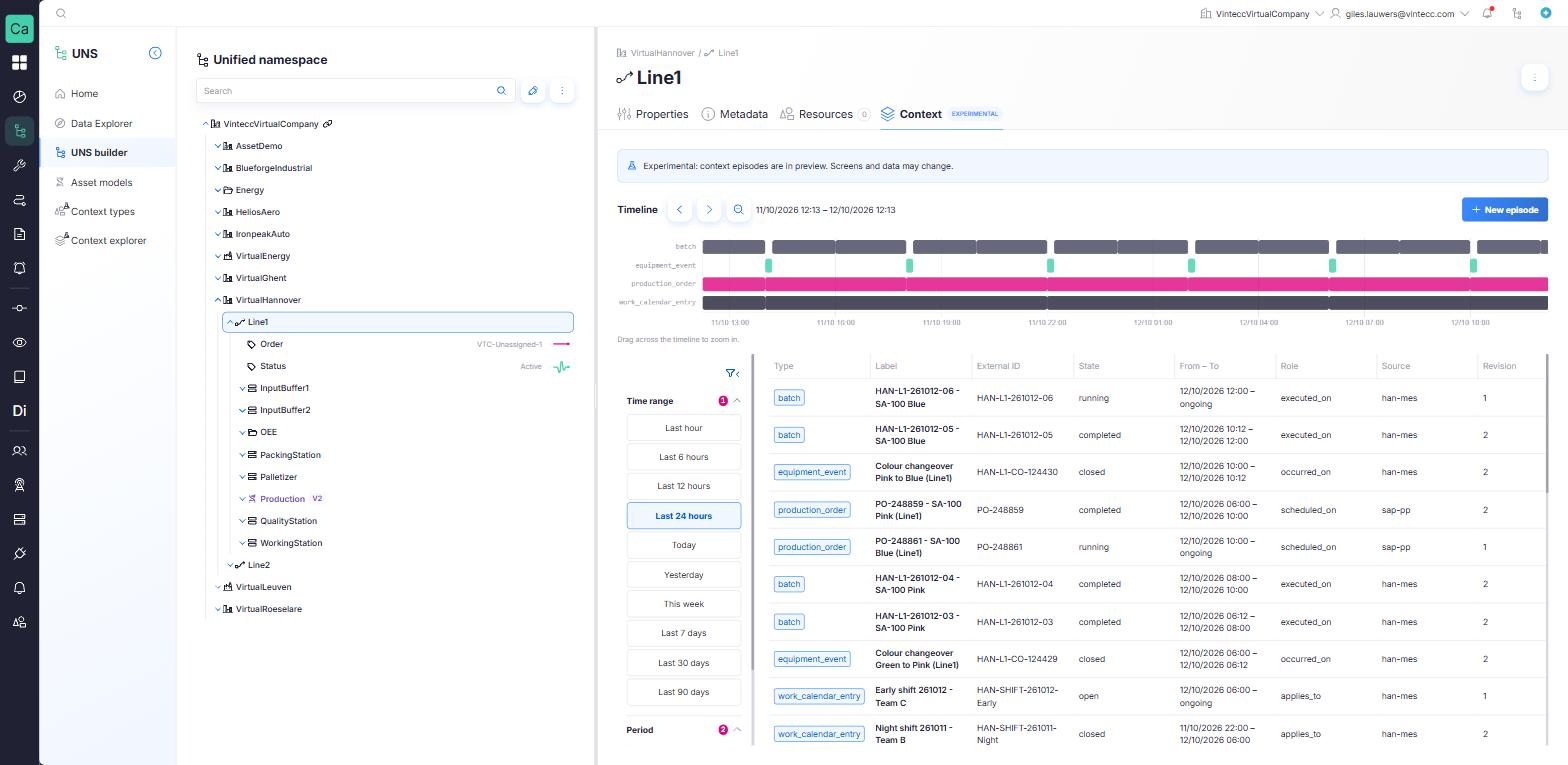Collapse the Time range filter section
The image size is (1568, 765).
pos(737,401)
